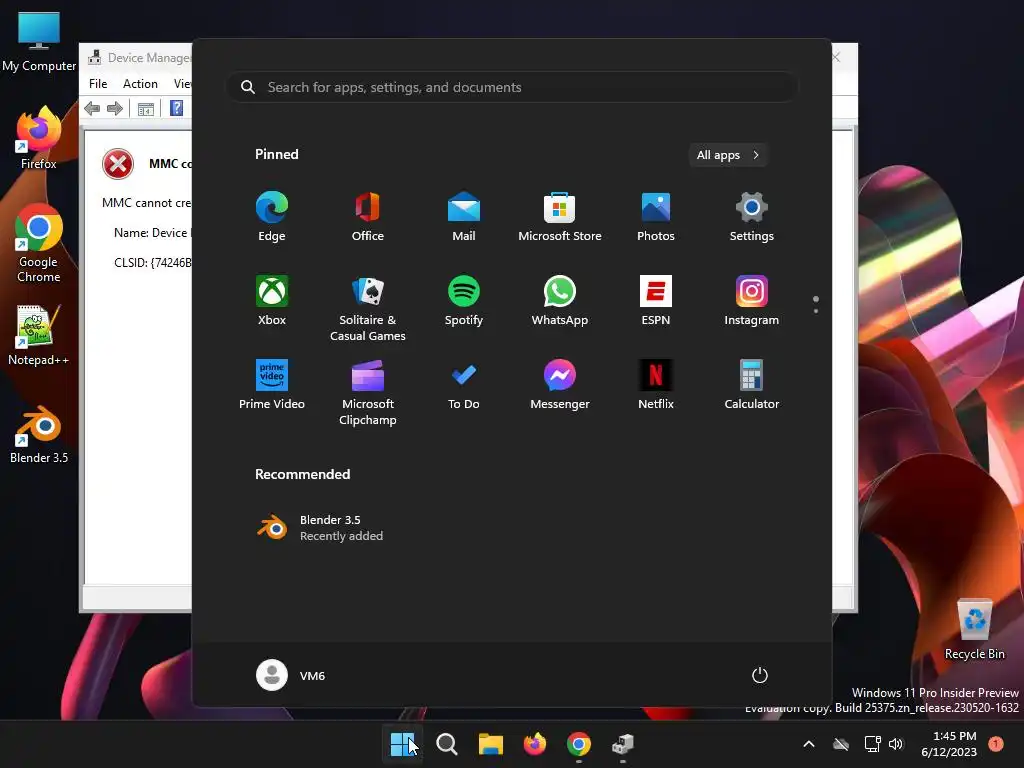Open File Explorer from taskbar

click(x=490, y=744)
